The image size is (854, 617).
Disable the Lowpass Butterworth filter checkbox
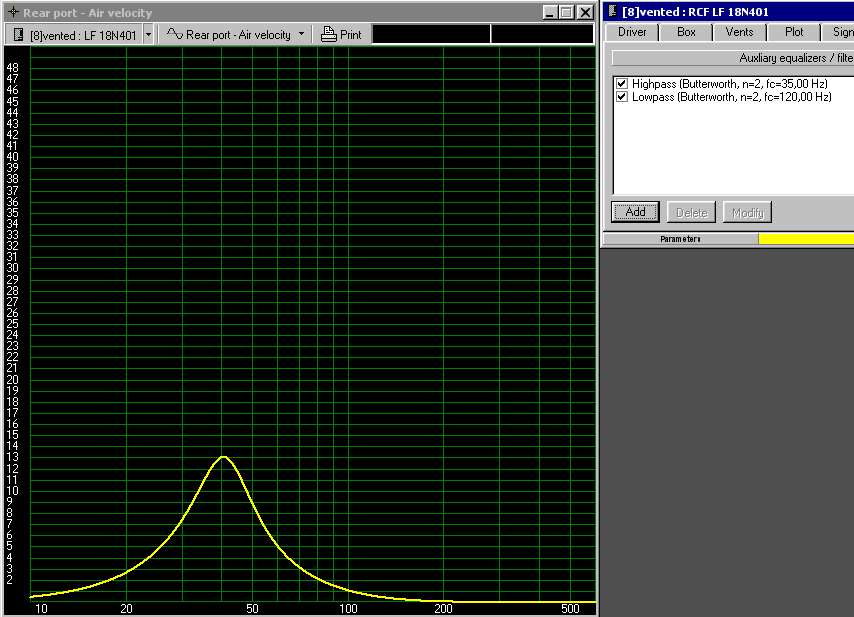[623, 97]
